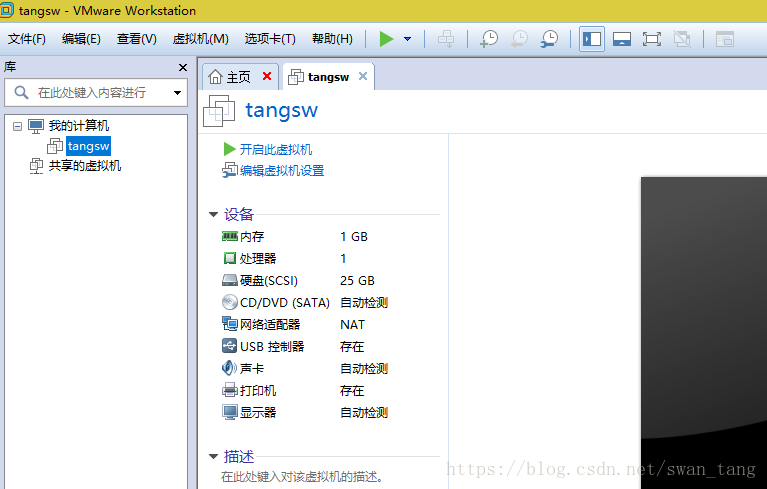Screen dimensions: 767x489
Task: Click the library search input field
Action: click(95, 92)
